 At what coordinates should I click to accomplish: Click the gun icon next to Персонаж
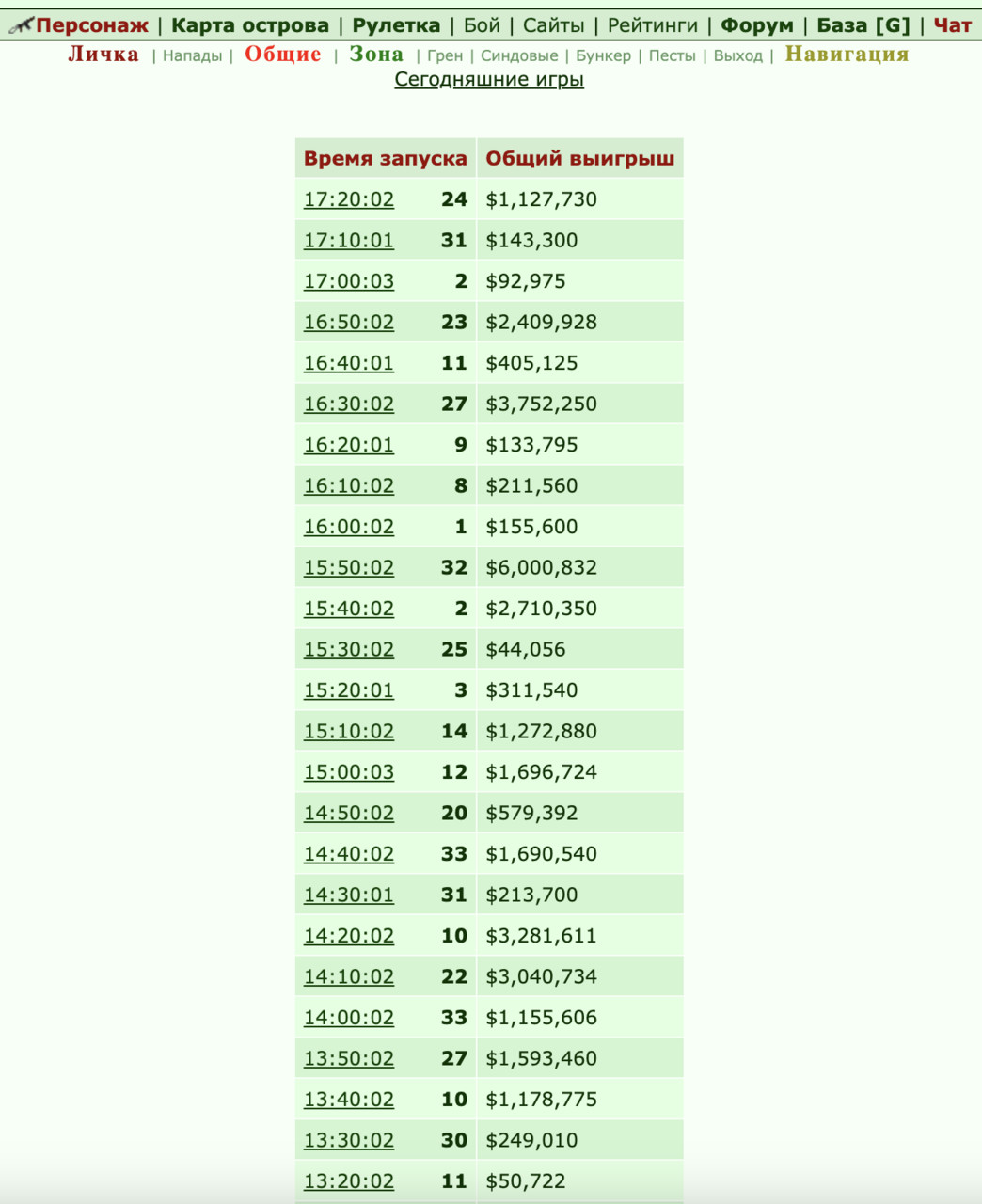pos(21,25)
